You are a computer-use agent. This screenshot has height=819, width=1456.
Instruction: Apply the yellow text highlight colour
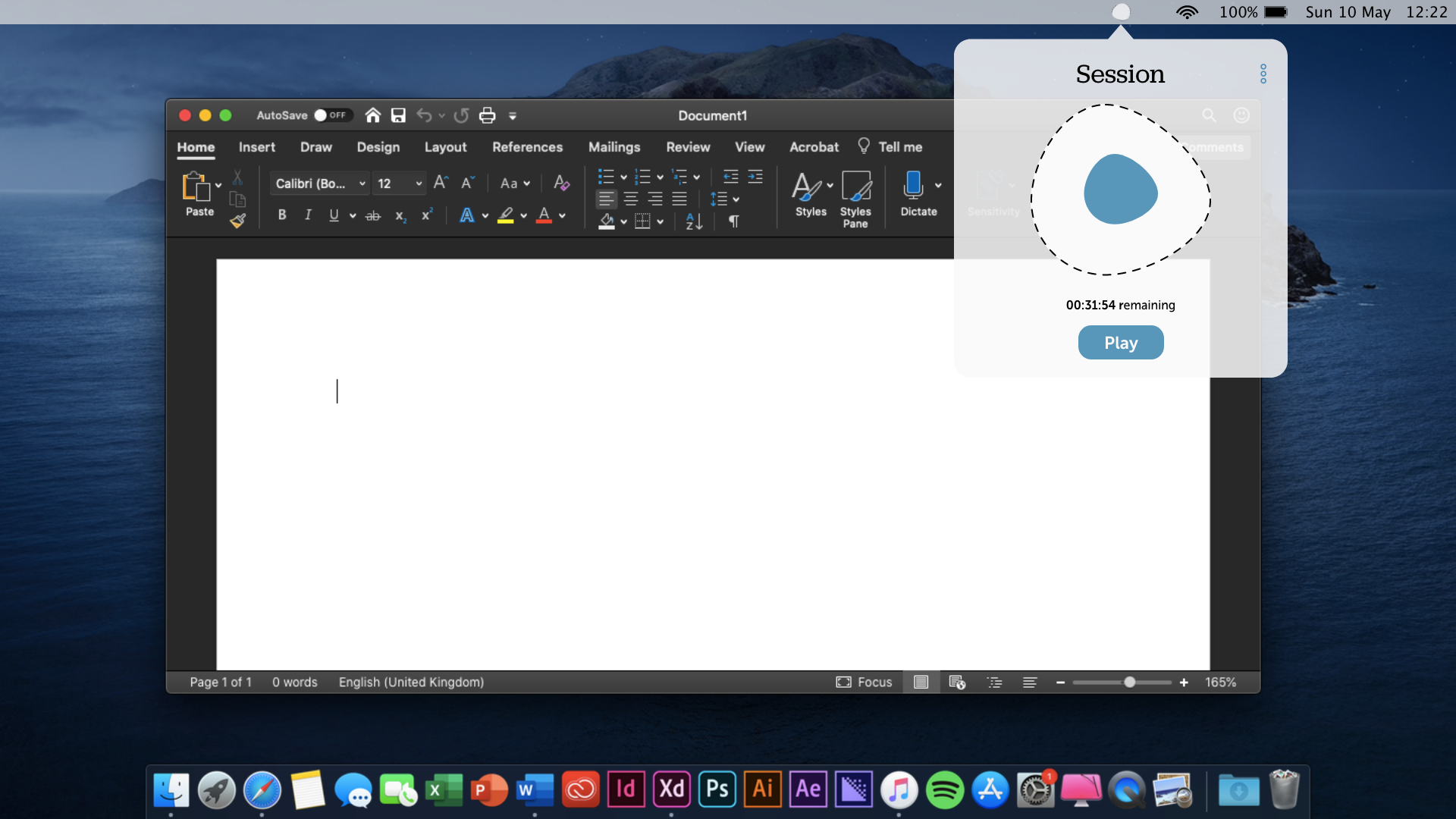click(506, 216)
